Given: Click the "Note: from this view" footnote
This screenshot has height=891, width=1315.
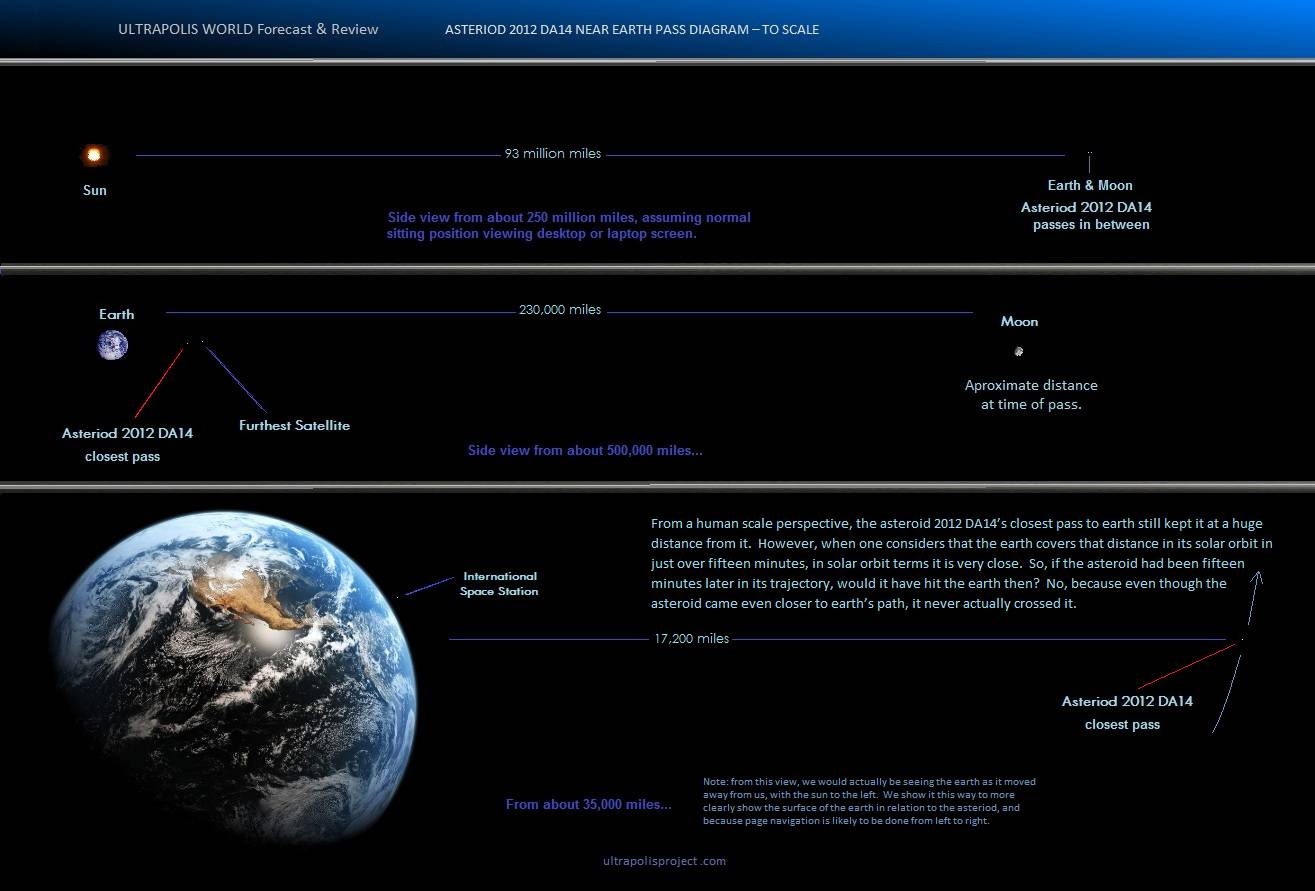Looking at the screenshot, I should 869,801.
